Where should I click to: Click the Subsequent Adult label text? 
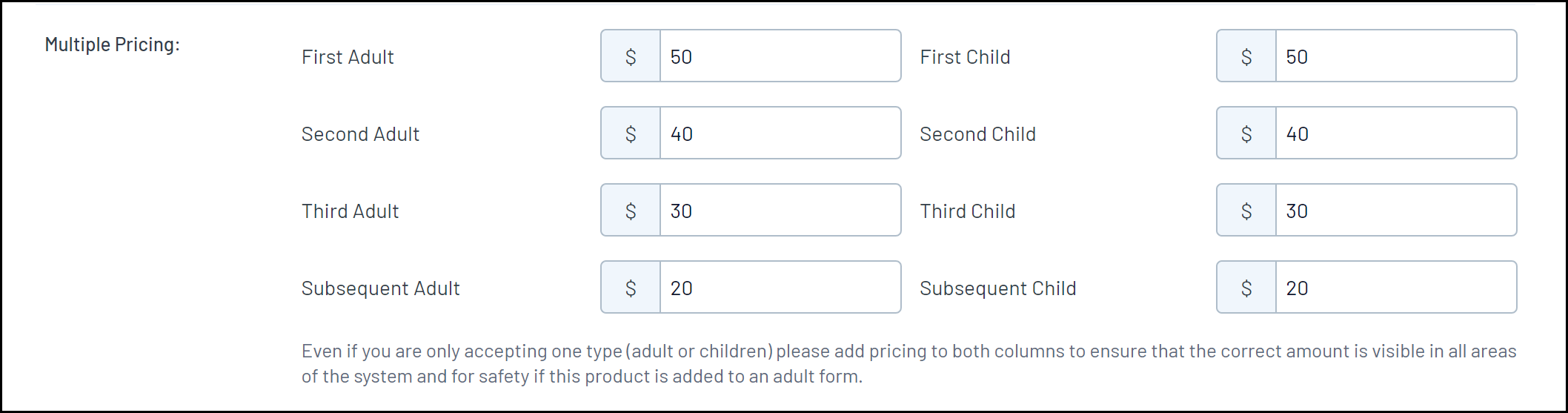coord(380,288)
